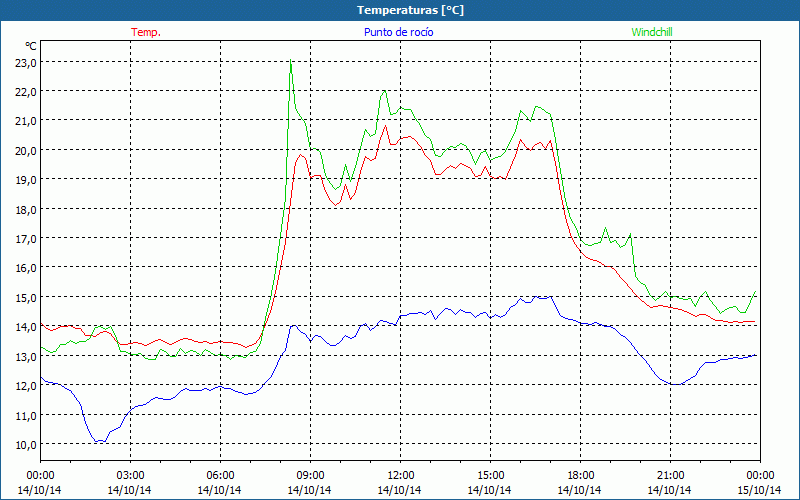Click the 21:00 time axis label

pyautogui.click(x=670, y=475)
